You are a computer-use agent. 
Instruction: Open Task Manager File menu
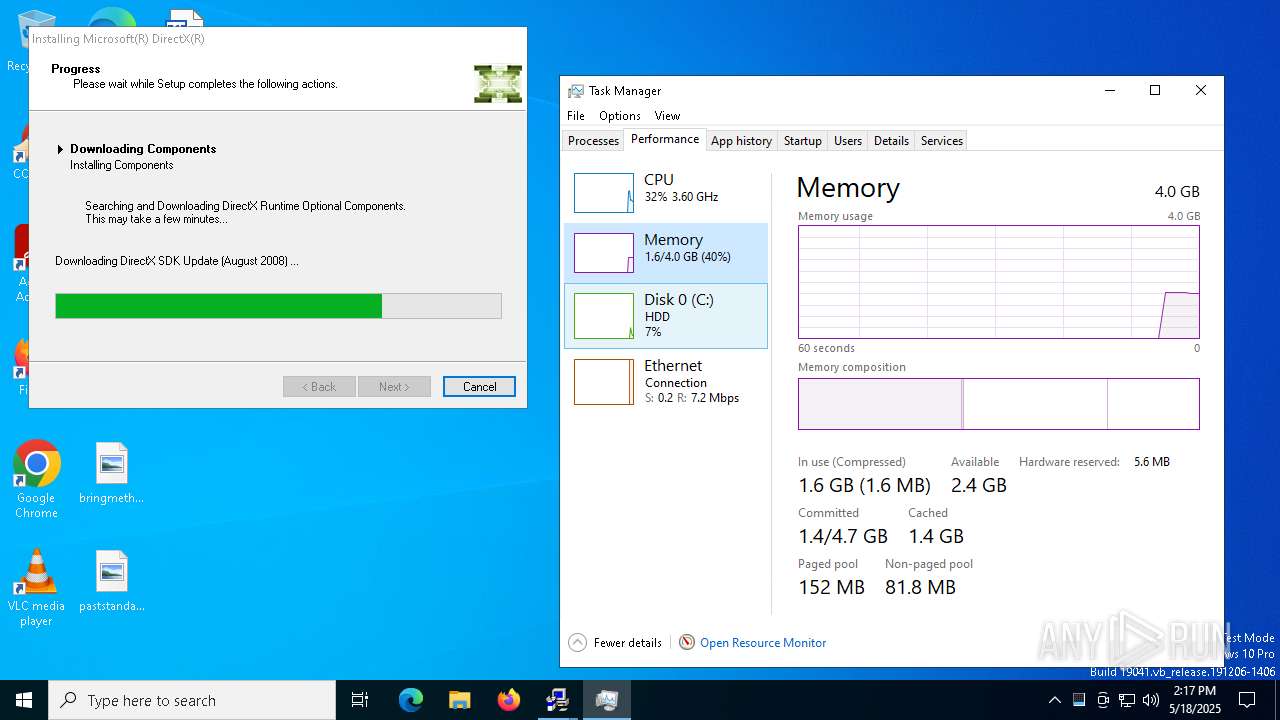click(x=576, y=116)
